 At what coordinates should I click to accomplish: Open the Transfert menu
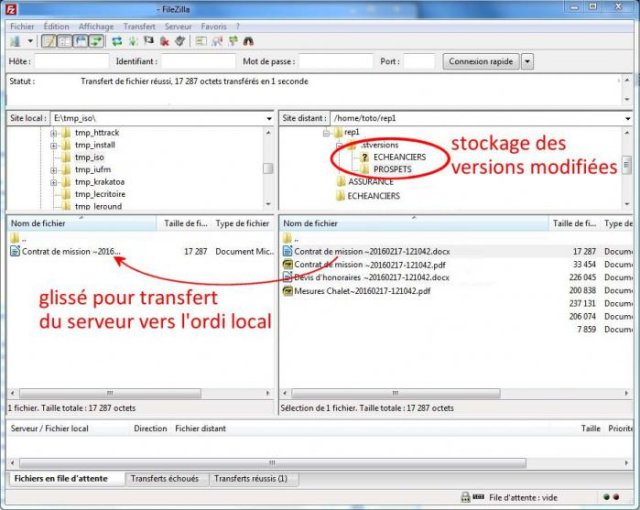[139, 25]
